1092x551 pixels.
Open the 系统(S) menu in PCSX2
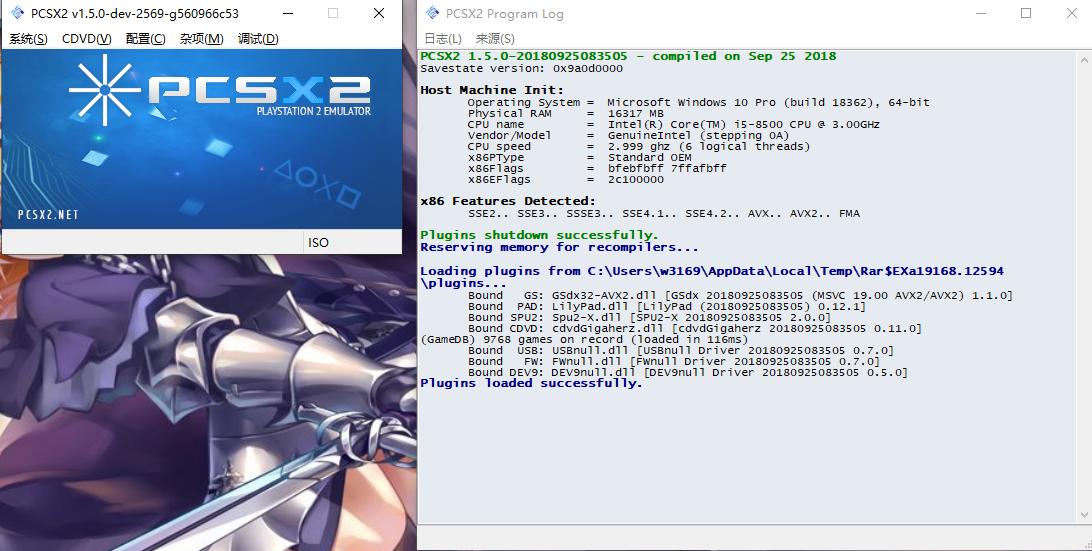pyautogui.click(x=29, y=39)
